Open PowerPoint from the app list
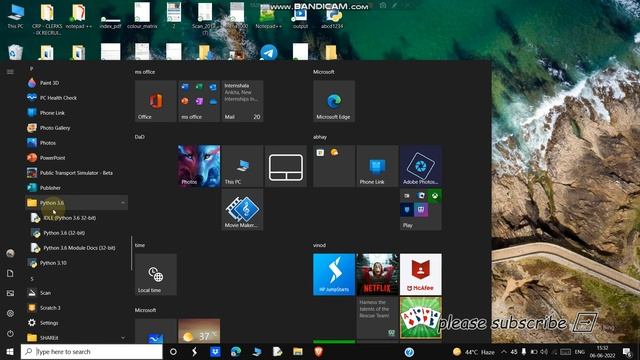The height and width of the screenshot is (360, 640). [77, 158]
